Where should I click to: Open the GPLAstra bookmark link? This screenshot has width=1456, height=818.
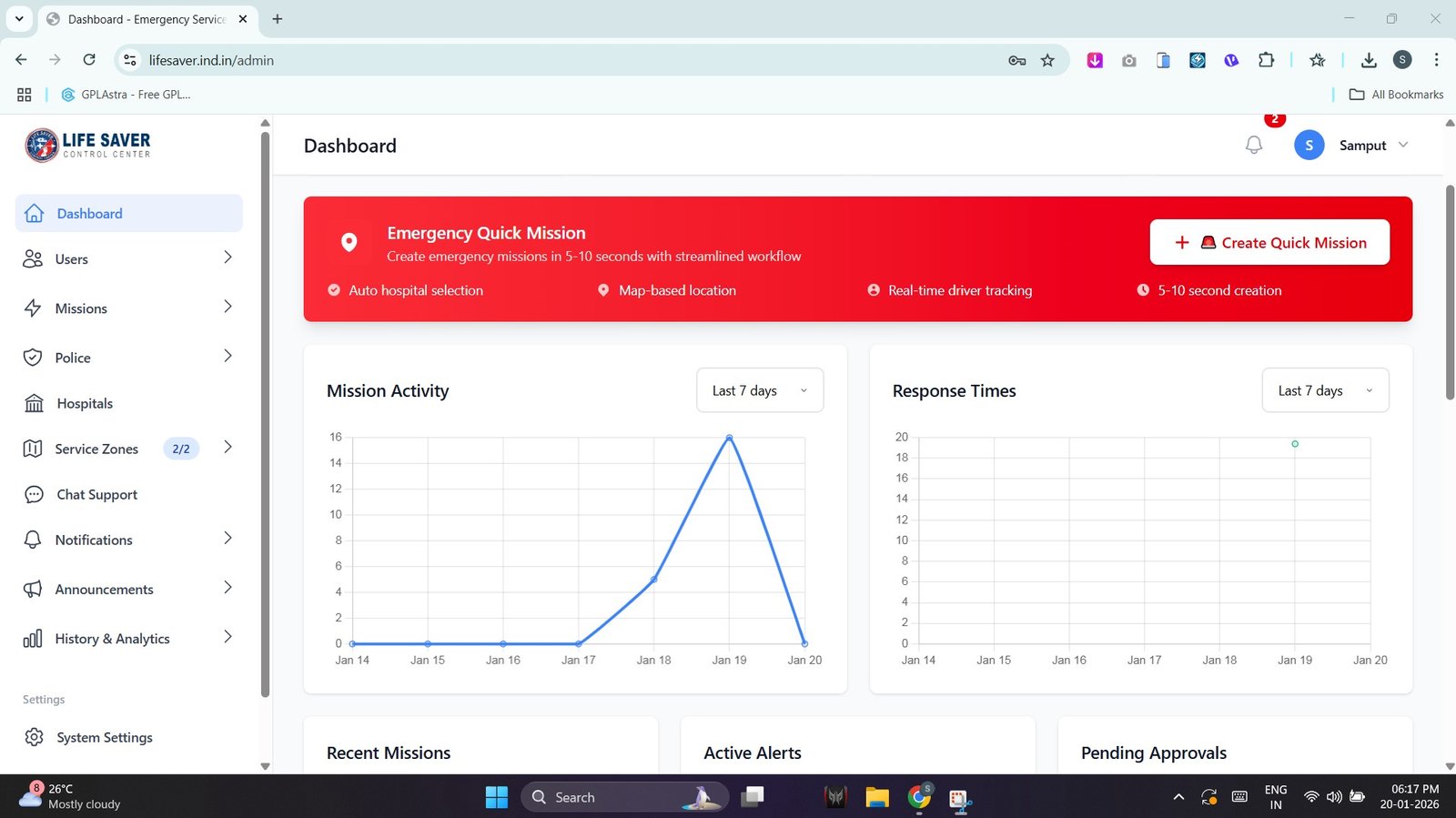126,95
